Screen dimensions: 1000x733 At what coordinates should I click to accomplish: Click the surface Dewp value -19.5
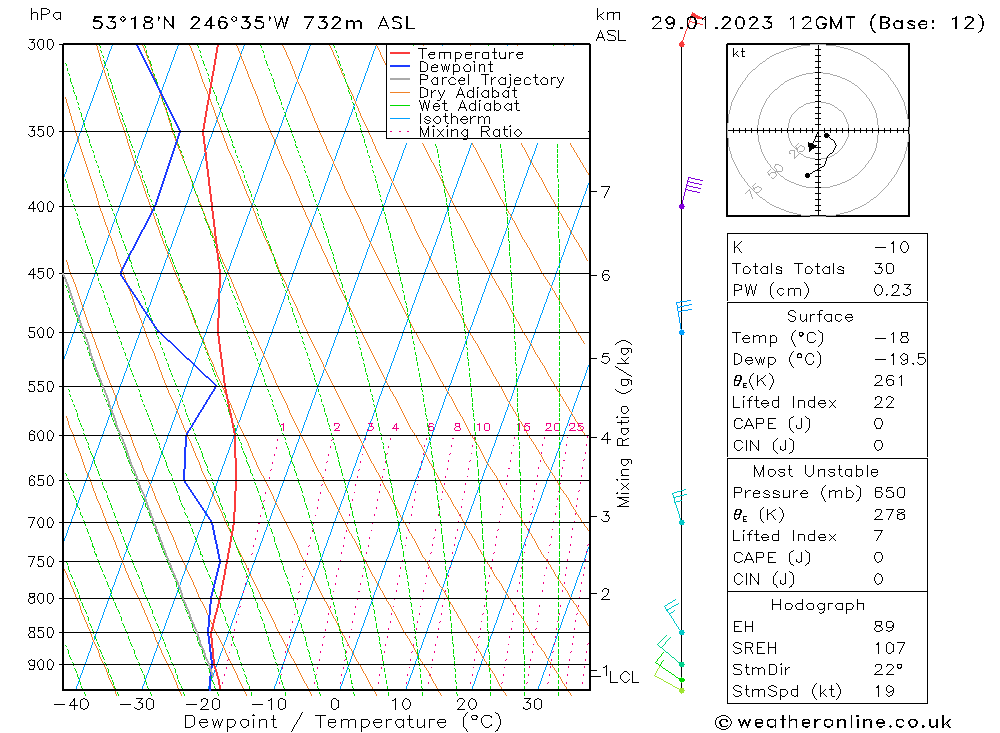(900, 360)
